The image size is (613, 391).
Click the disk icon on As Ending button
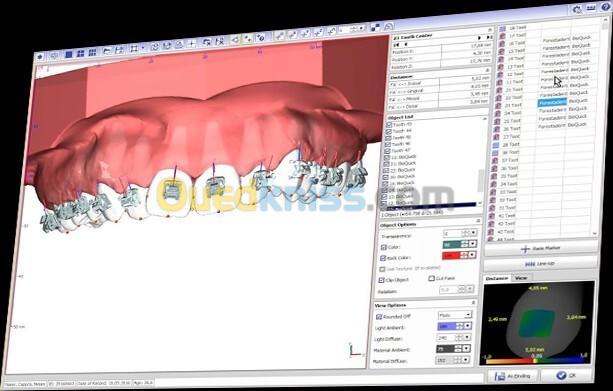[x=500, y=377]
